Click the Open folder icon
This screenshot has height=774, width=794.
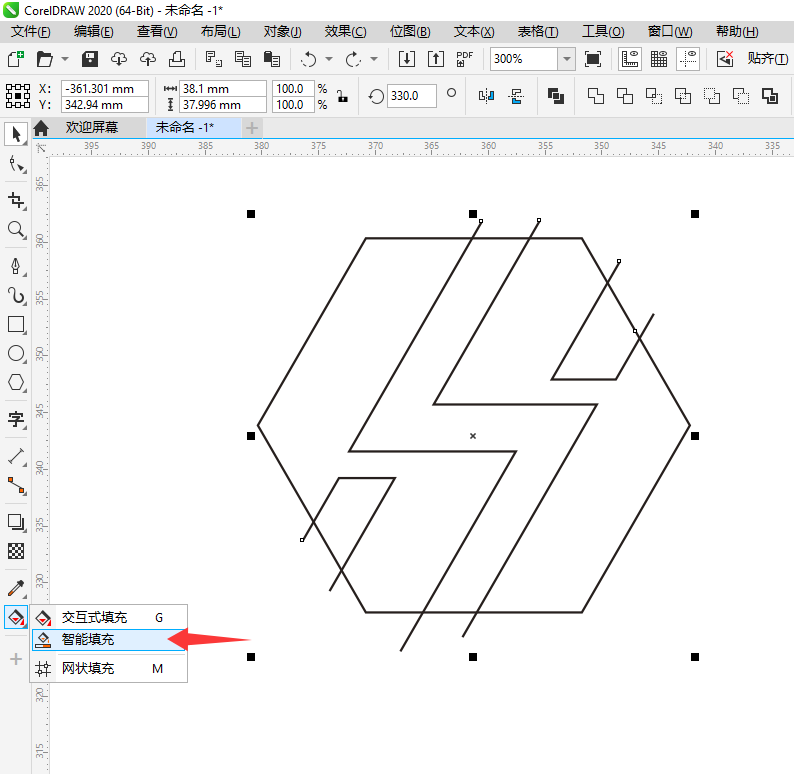(45, 59)
